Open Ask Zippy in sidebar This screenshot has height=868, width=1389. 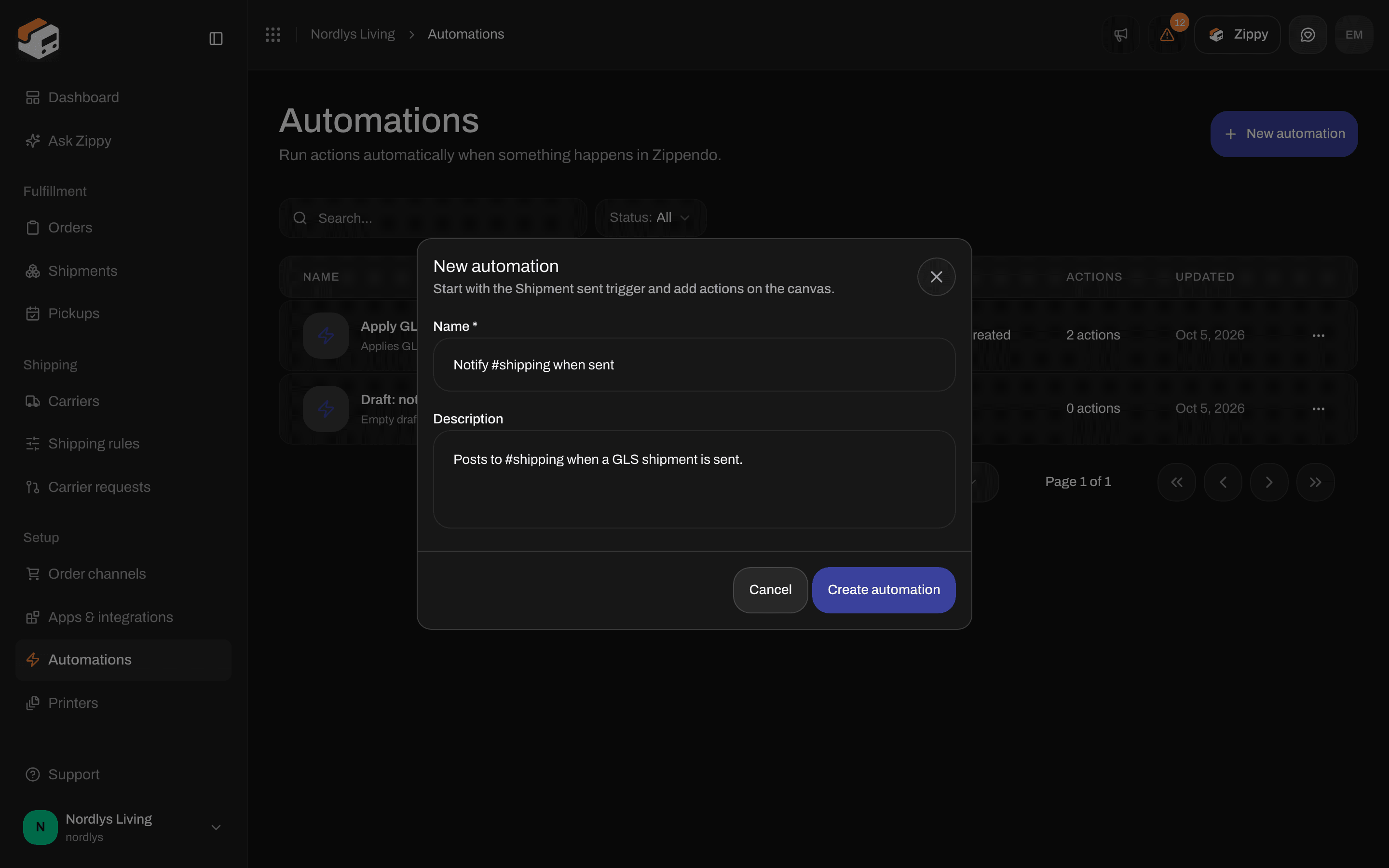(123, 141)
